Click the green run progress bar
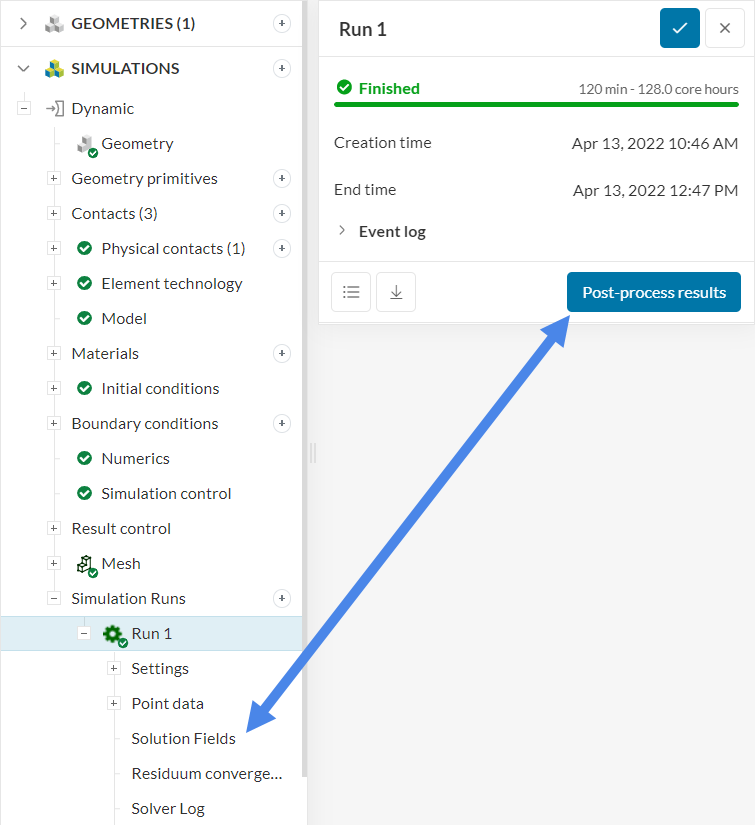This screenshot has height=825, width=755. pyautogui.click(x=536, y=104)
